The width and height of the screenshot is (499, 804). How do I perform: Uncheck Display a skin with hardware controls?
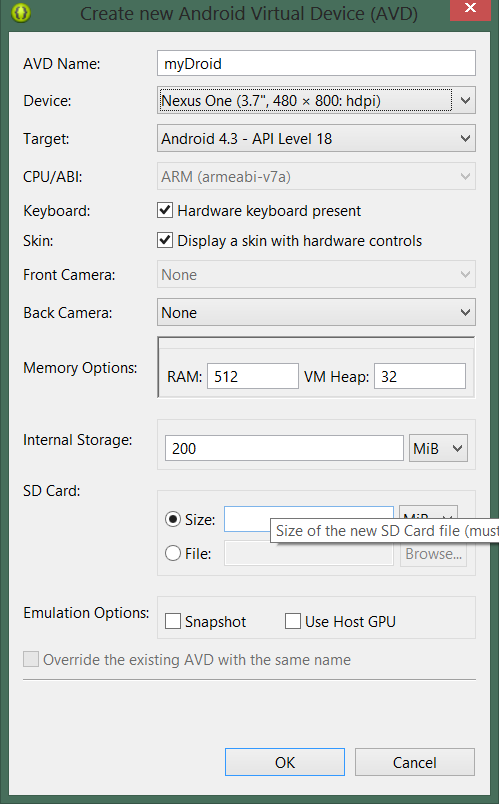(165, 240)
